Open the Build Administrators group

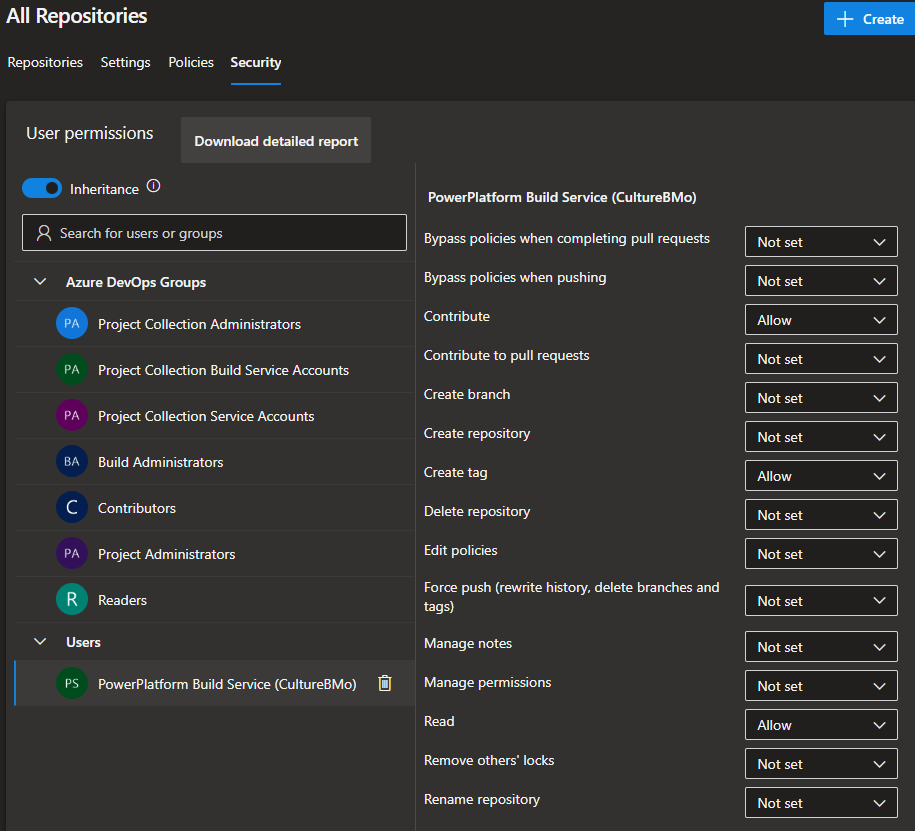click(x=214, y=462)
